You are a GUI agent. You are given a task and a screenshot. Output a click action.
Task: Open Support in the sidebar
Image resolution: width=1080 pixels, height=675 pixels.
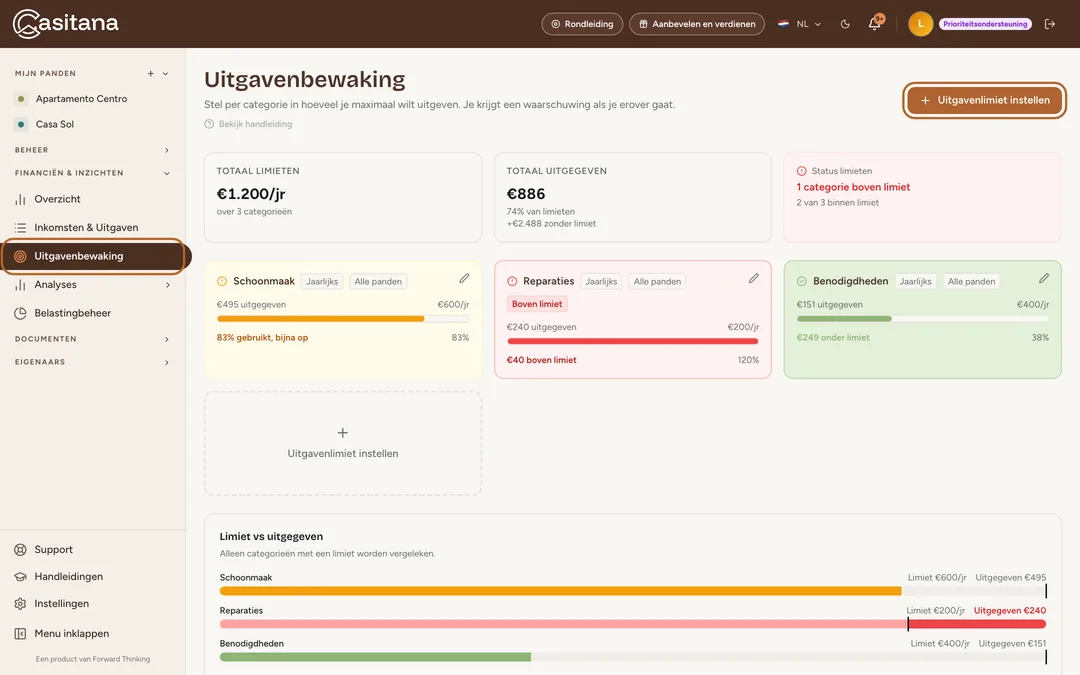tap(53, 550)
